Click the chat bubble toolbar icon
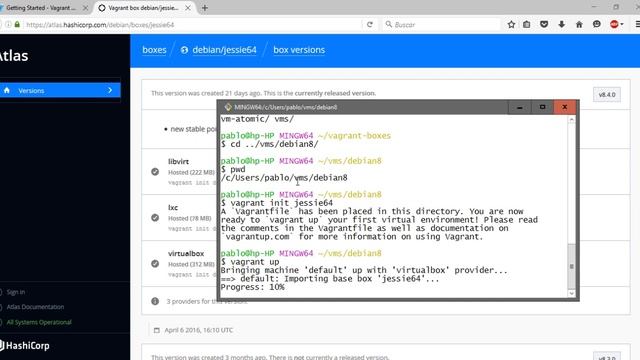This screenshot has width=640, height=360. pyautogui.click(x=597, y=24)
